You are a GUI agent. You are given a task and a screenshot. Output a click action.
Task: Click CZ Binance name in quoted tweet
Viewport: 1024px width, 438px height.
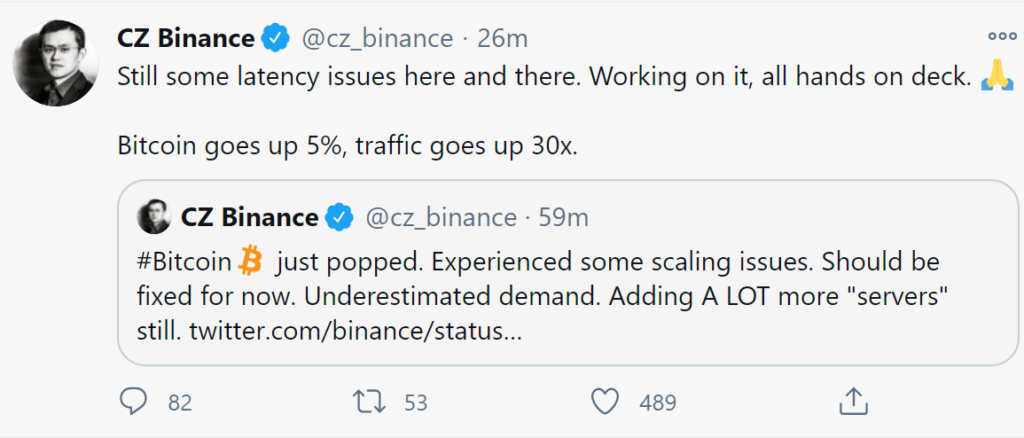tap(250, 216)
